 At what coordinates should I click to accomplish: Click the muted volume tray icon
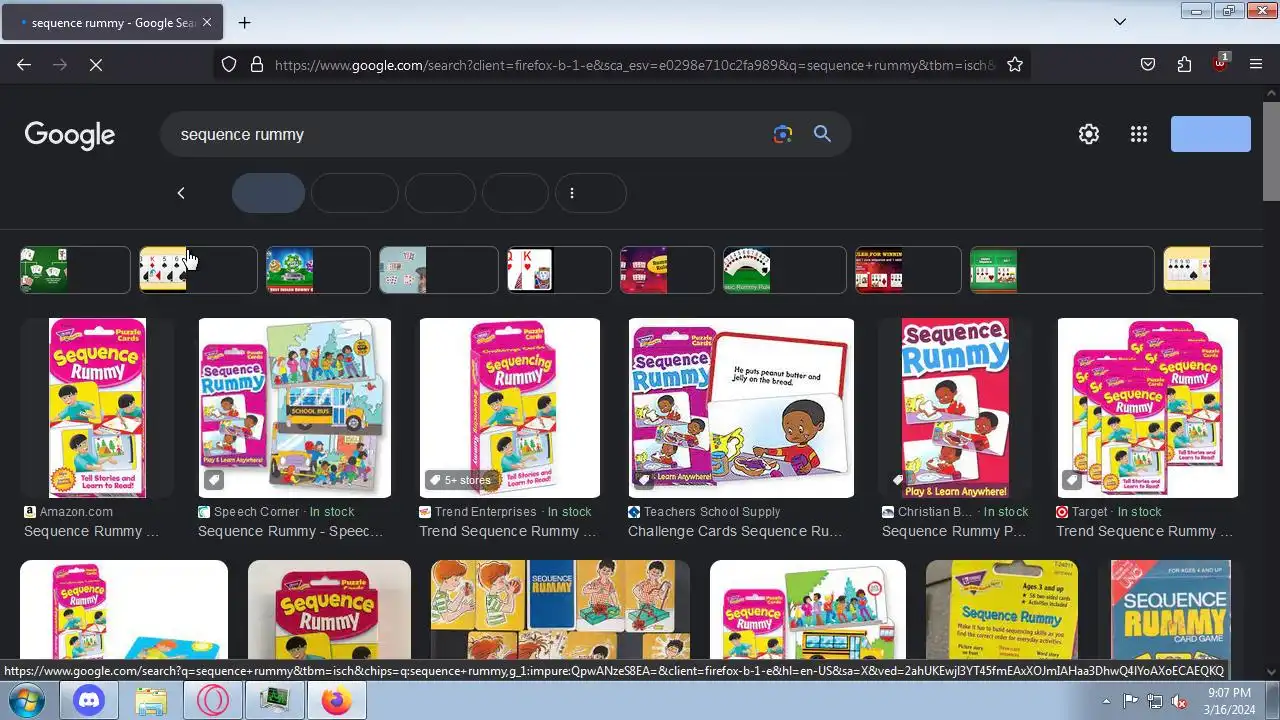point(1179,701)
